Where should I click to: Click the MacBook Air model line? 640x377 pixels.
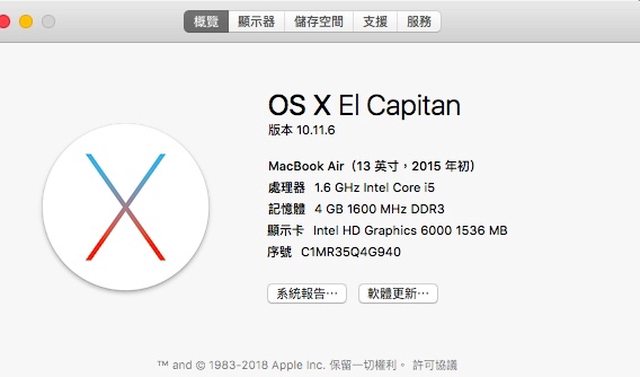pyautogui.click(x=371, y=166)
